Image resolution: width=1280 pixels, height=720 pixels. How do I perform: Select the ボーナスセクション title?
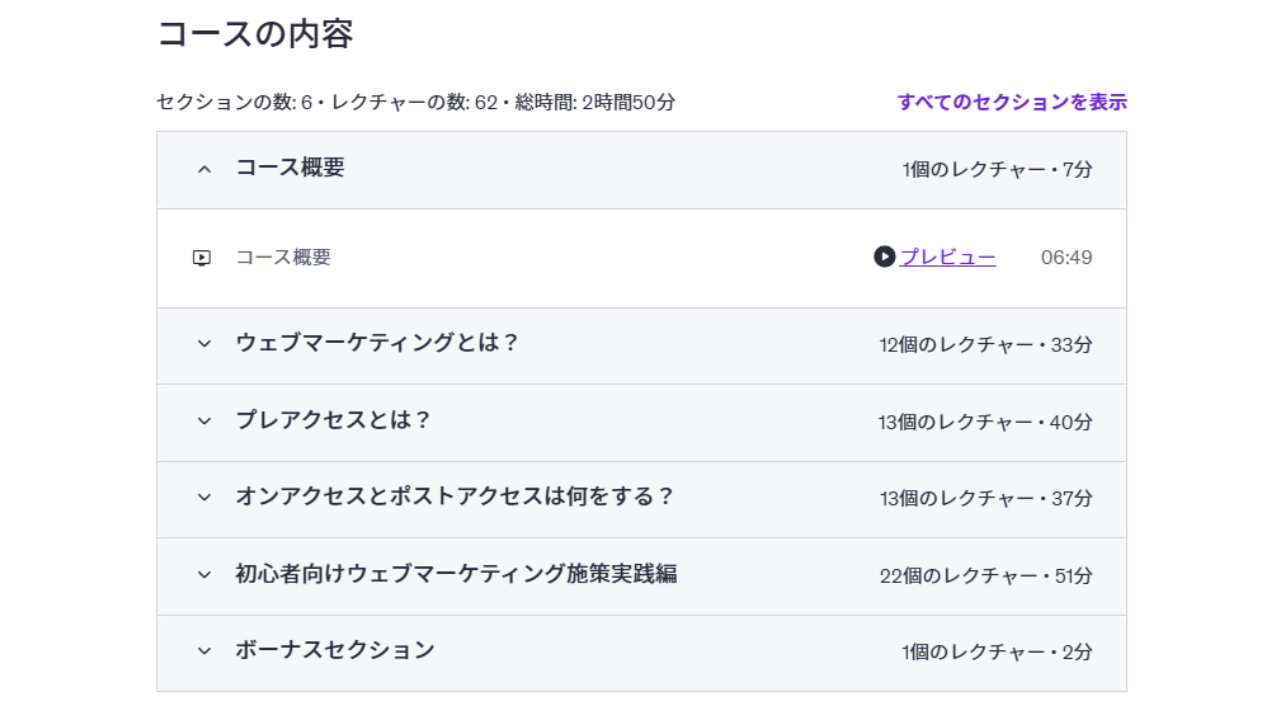335,650
